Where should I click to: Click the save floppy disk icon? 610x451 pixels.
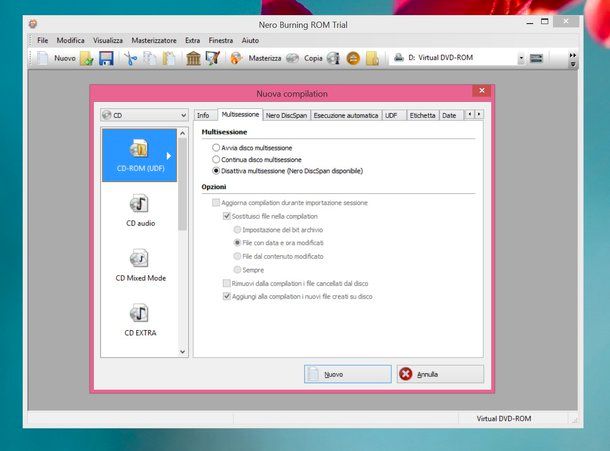coord(106,58)
